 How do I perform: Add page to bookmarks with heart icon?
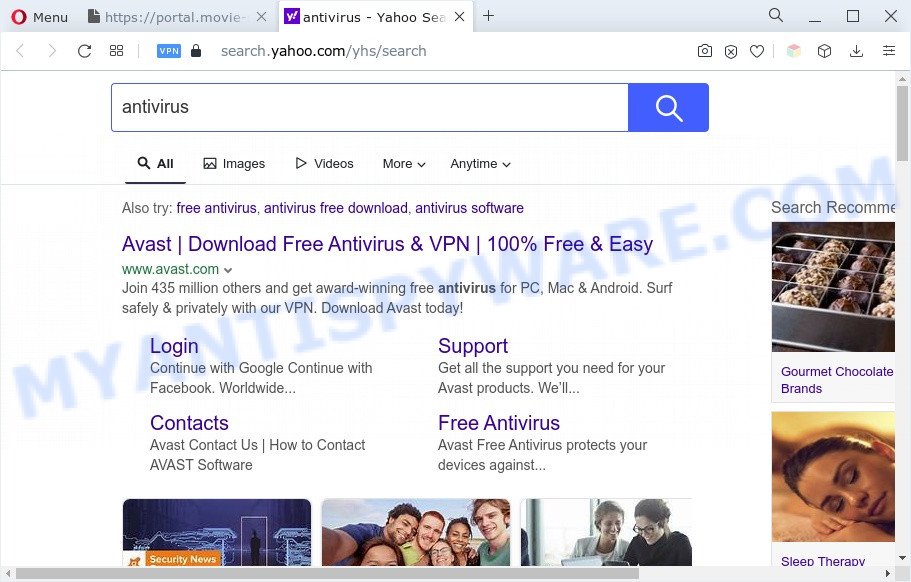tap(756, 52)
